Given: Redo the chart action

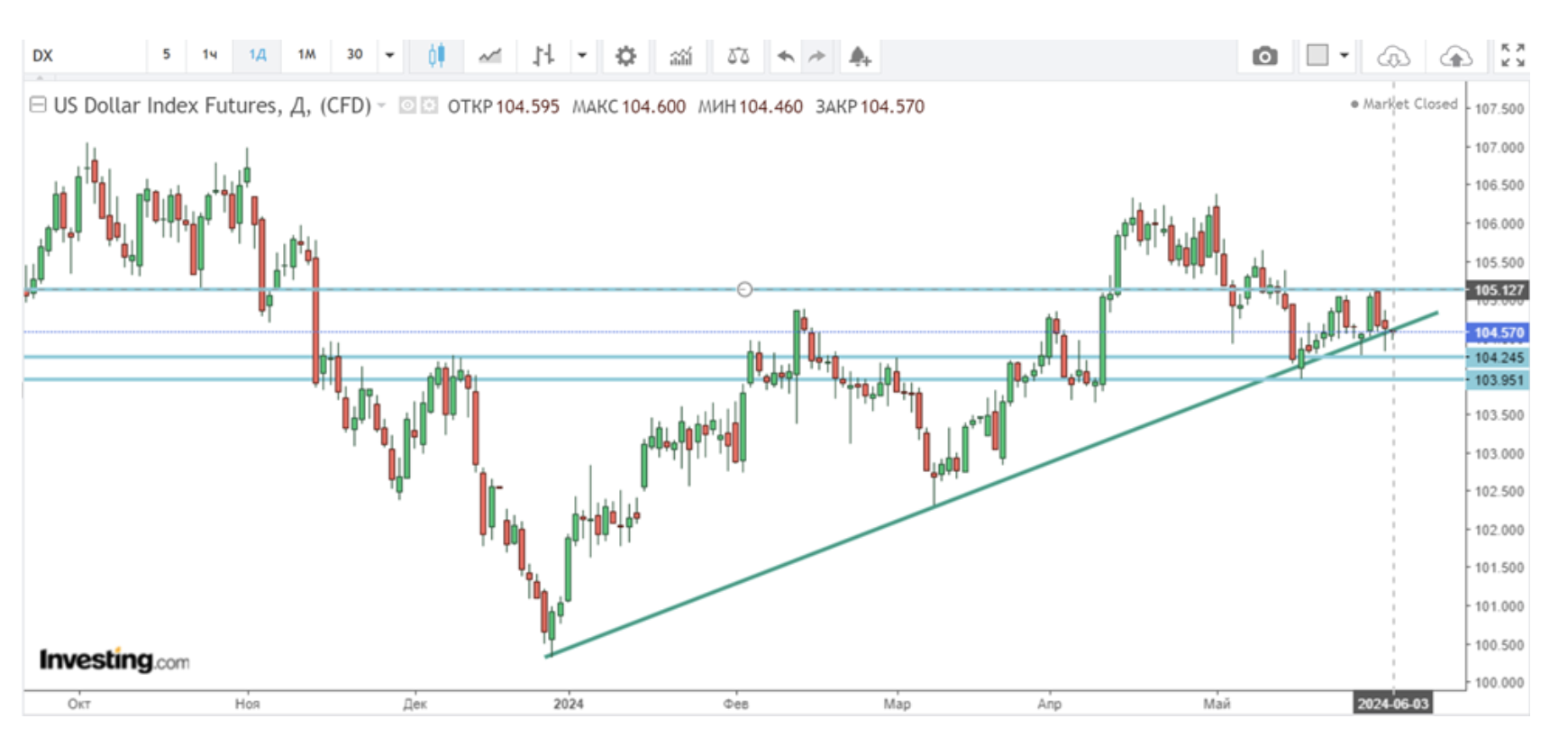Looking at the screenshot, I should (x=816, y=56).
